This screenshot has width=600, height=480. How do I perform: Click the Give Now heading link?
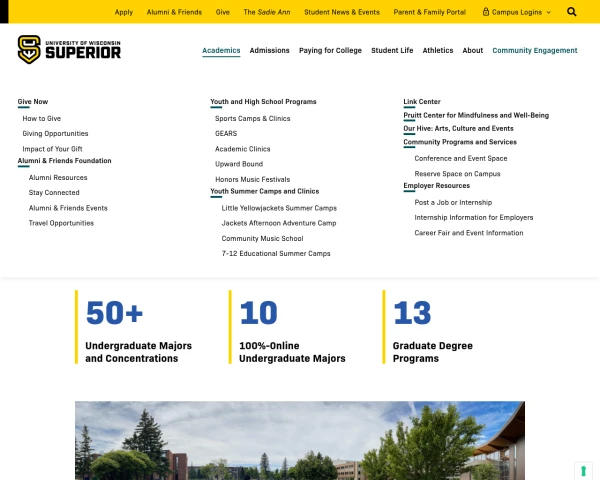click(x=33, y=102)
